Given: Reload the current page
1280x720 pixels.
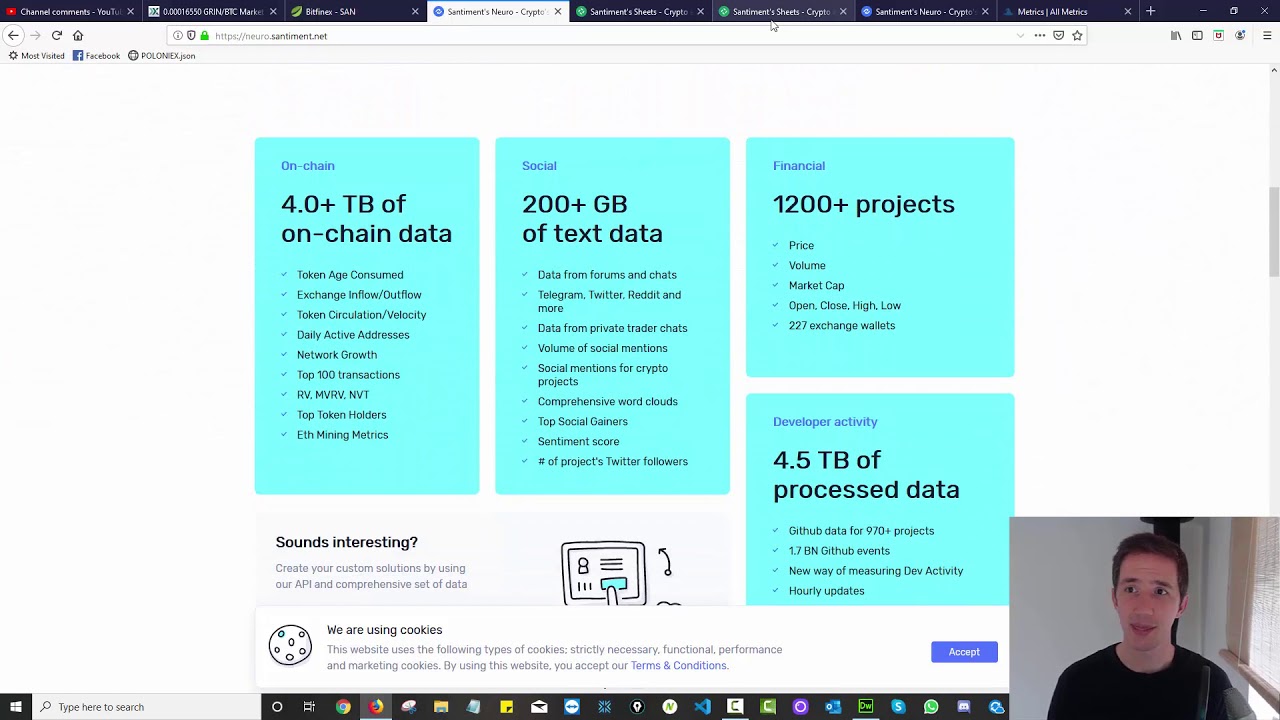Looking at the screenshot, I should pos(57,35).
